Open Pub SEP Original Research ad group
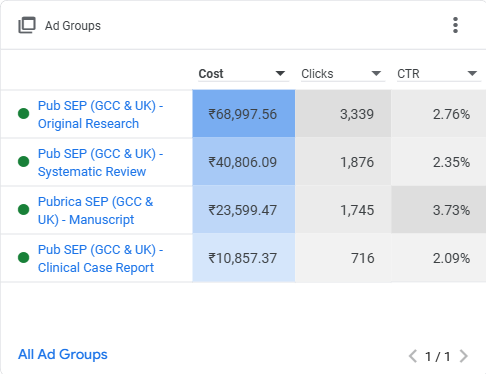The width and height of the screenshot is (486, 374). click(x=100, y=114)
